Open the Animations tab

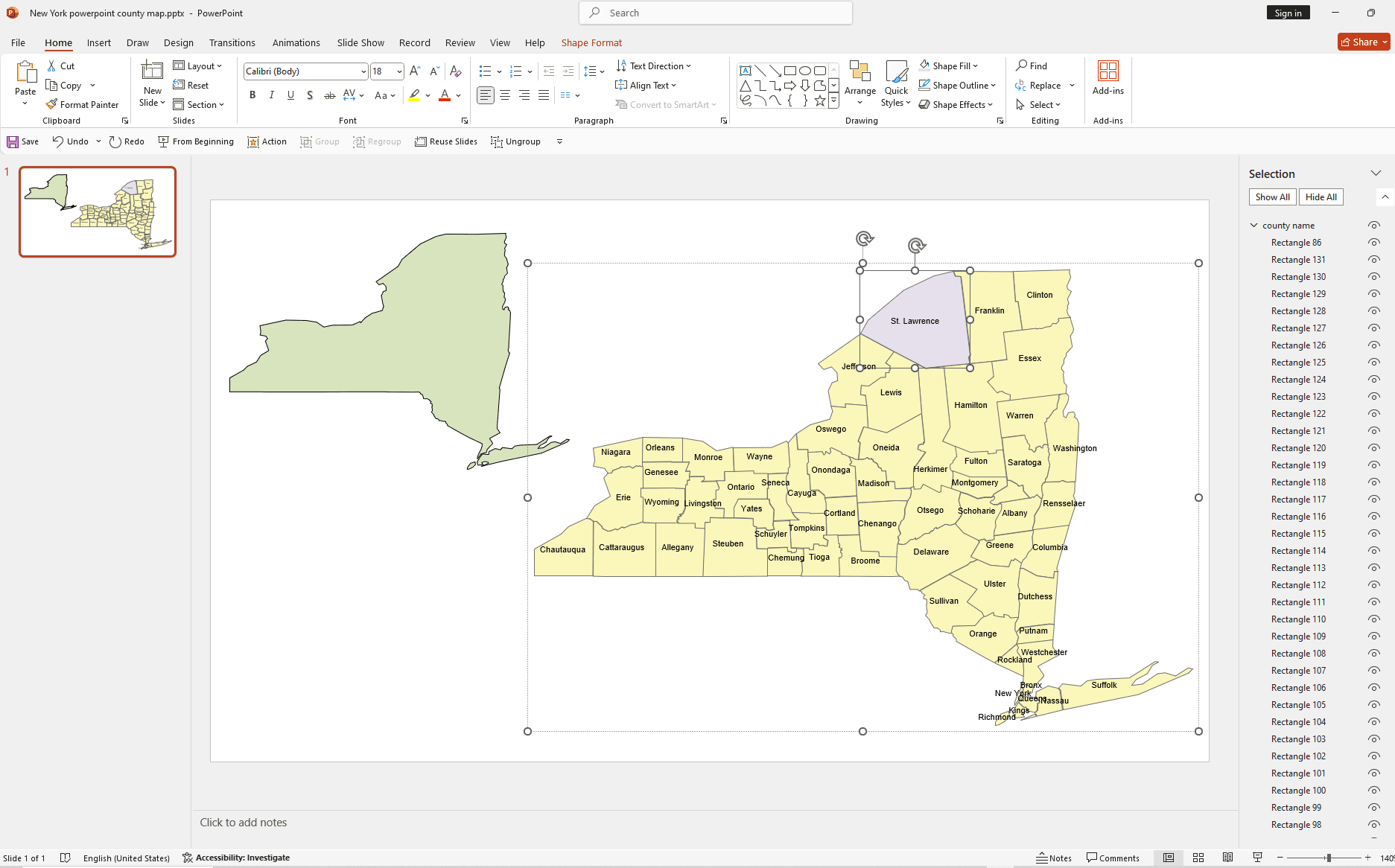[296, 42]
